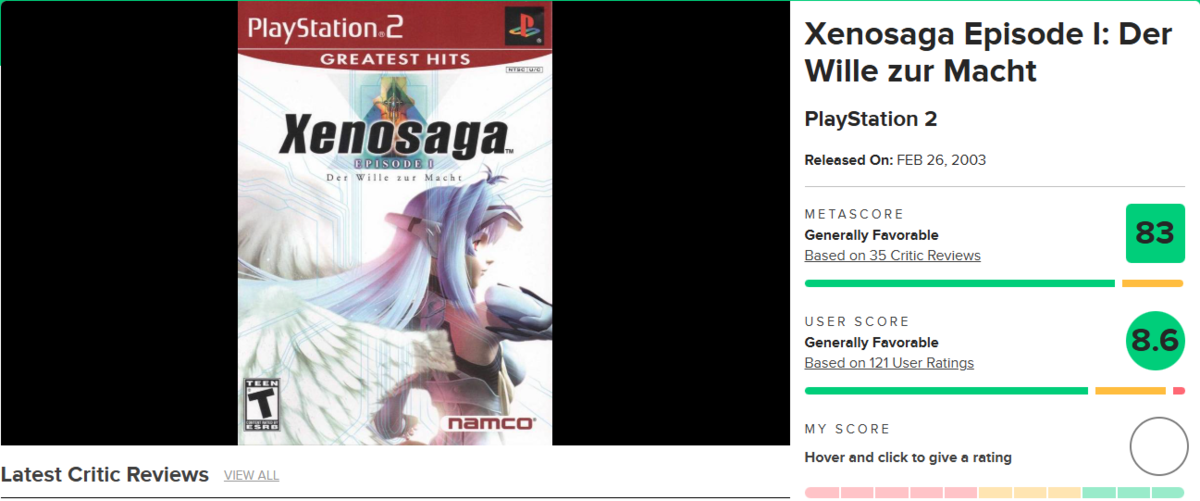1200x501 pixels.
Task: Click the green Metascore 83 badge
Action: [1155, 233]
